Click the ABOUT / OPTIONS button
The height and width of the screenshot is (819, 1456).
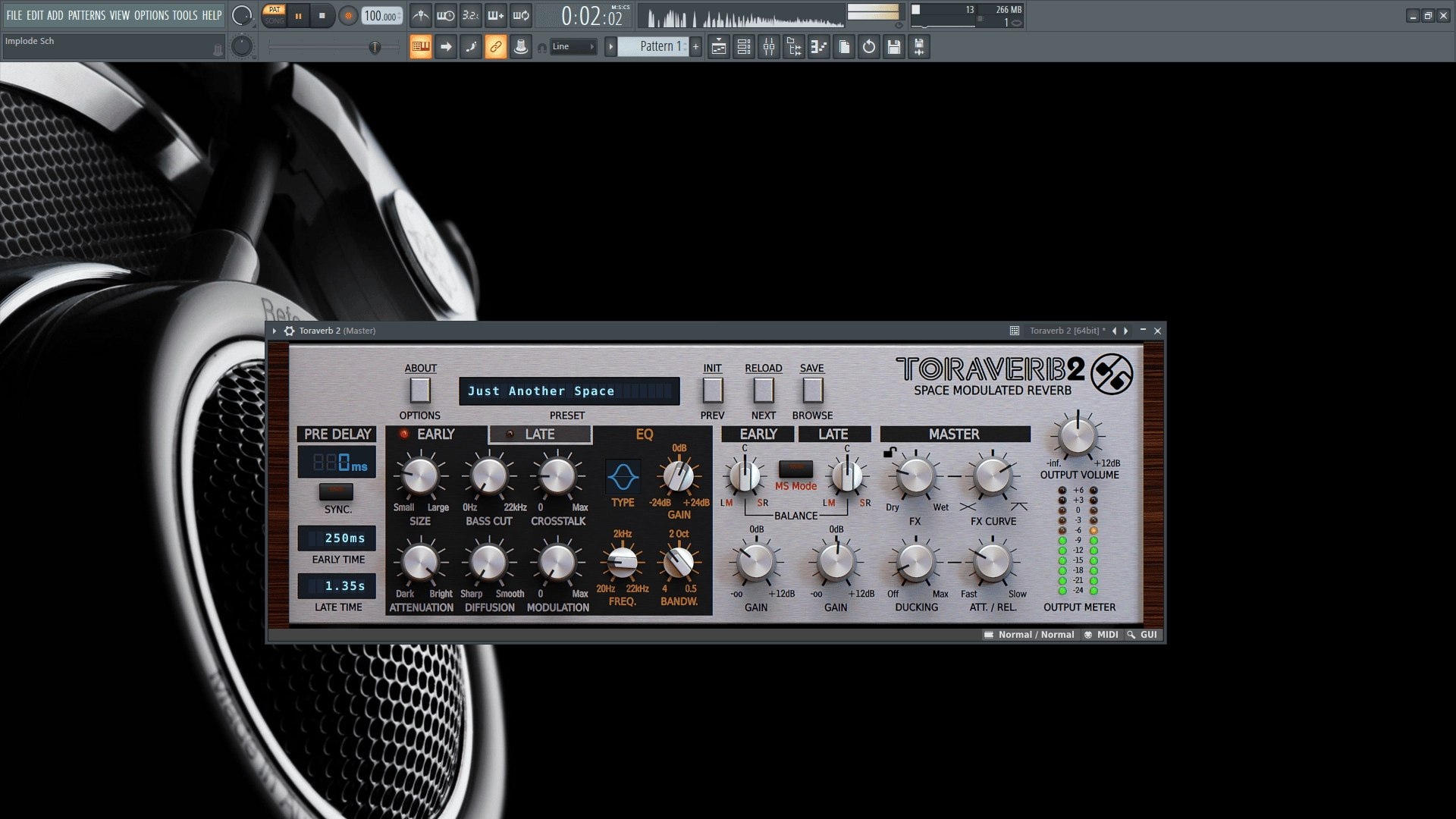pos(420,391)
